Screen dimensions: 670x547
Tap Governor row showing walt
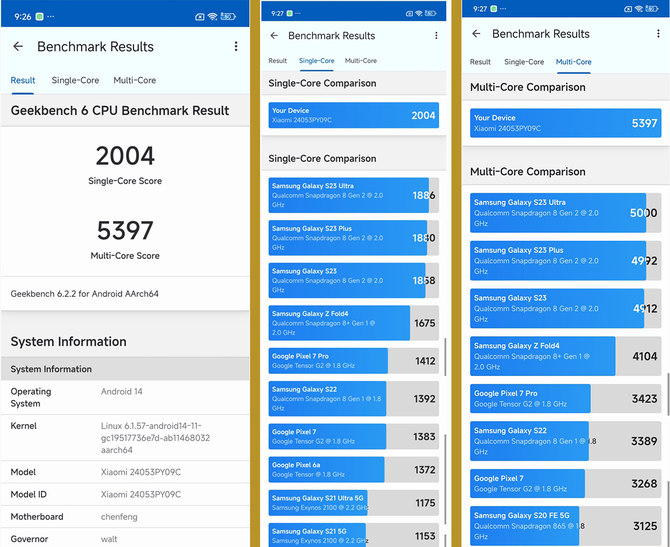pyautogui.click(x=125, y=538)
